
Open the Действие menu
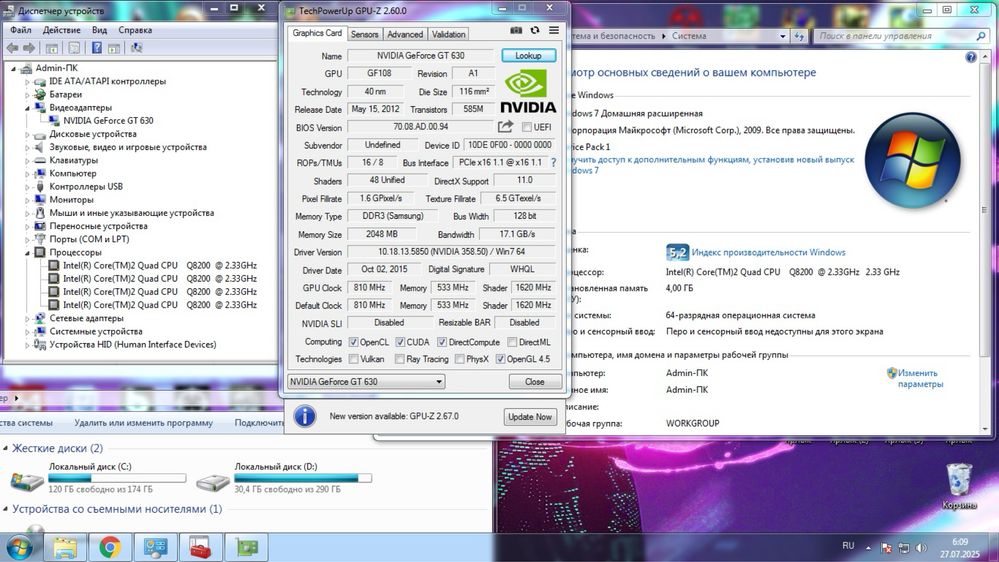61,30
